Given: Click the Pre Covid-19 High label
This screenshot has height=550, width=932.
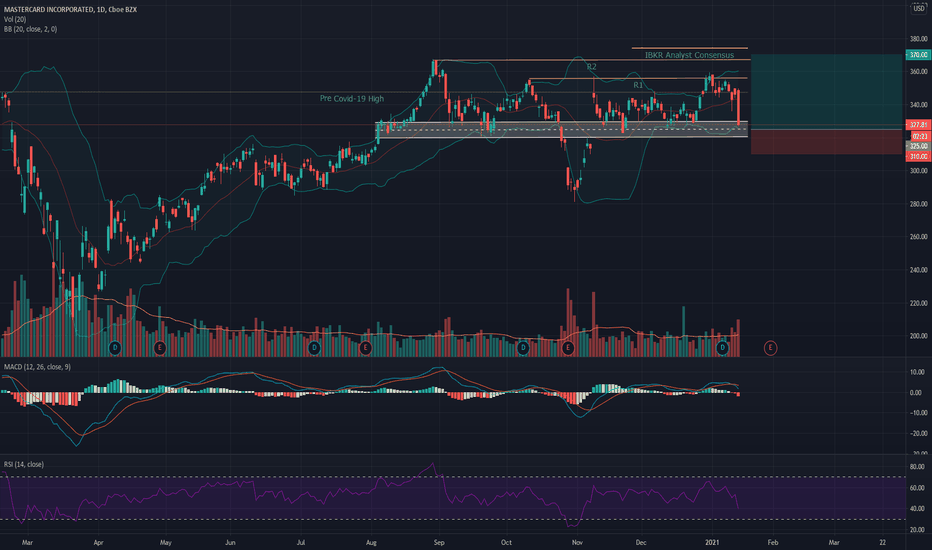Looking at the screenshot, I should point(352,99).
